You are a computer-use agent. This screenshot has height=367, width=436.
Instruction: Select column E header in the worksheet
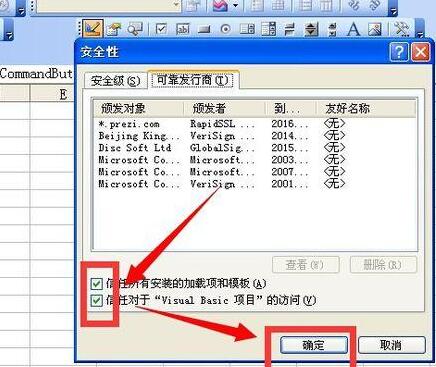[52, 94]
